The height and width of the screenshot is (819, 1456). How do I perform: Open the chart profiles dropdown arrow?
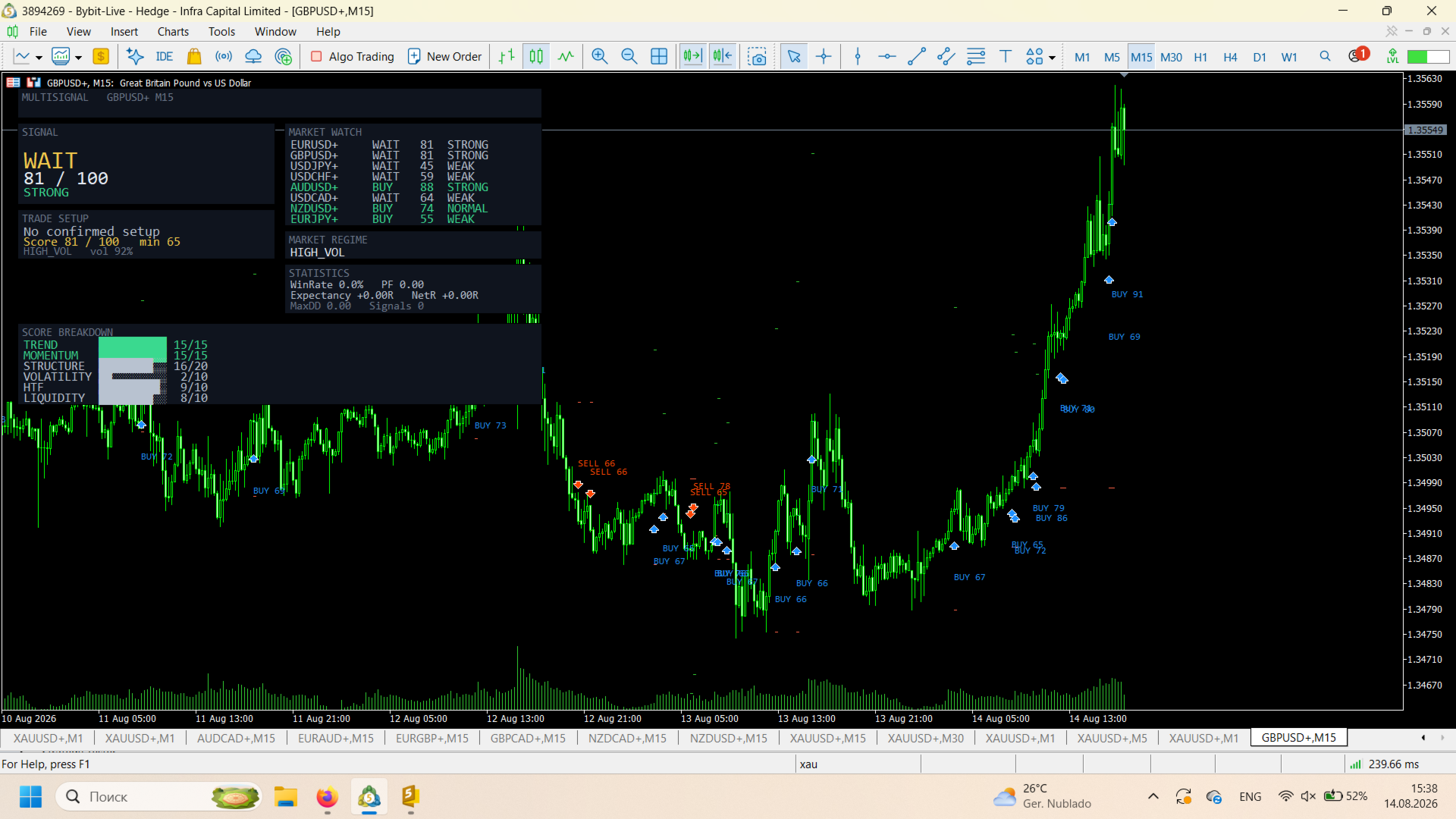coord(78,58)
